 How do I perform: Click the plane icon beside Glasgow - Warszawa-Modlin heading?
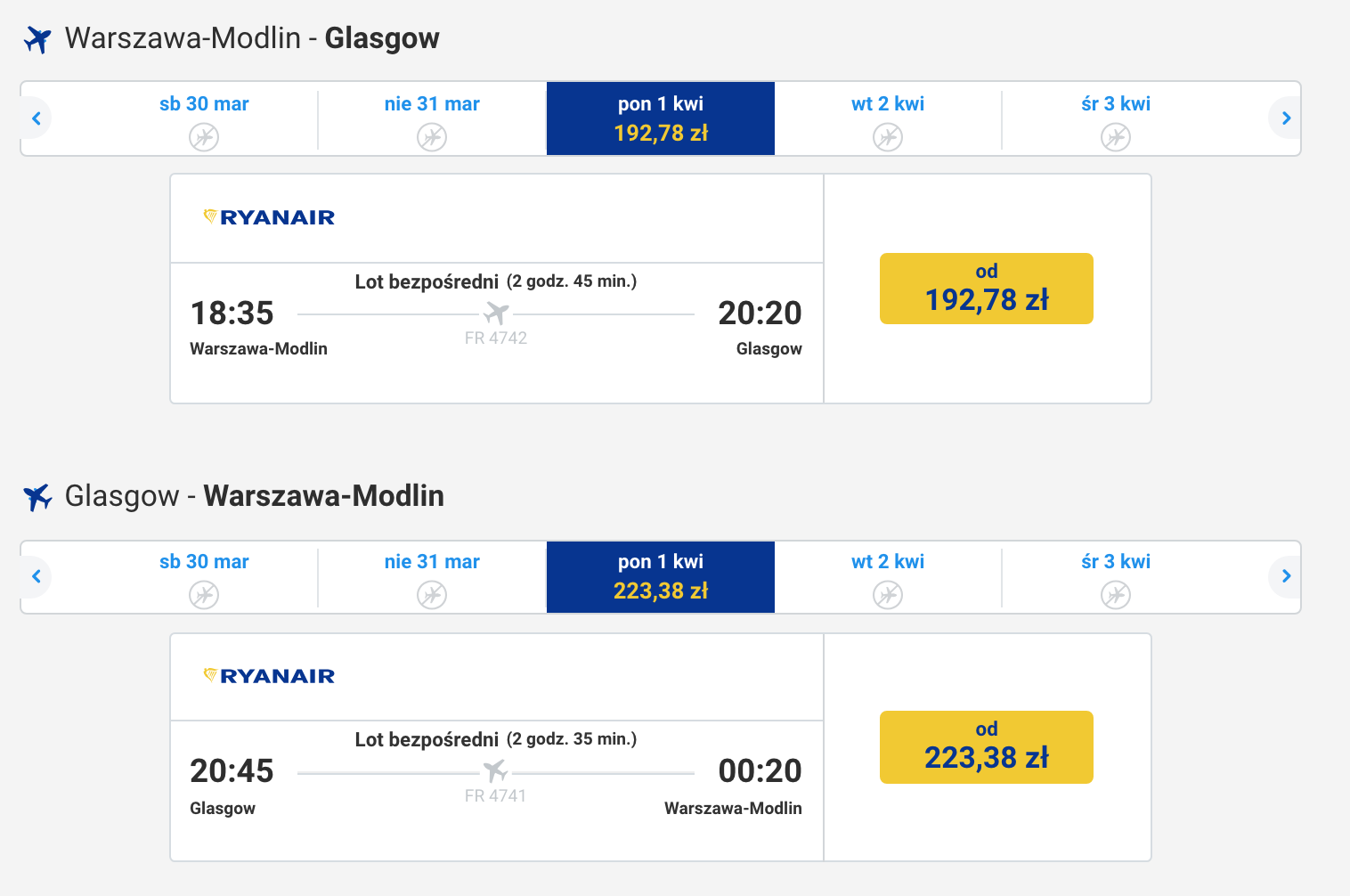point(37,497)
